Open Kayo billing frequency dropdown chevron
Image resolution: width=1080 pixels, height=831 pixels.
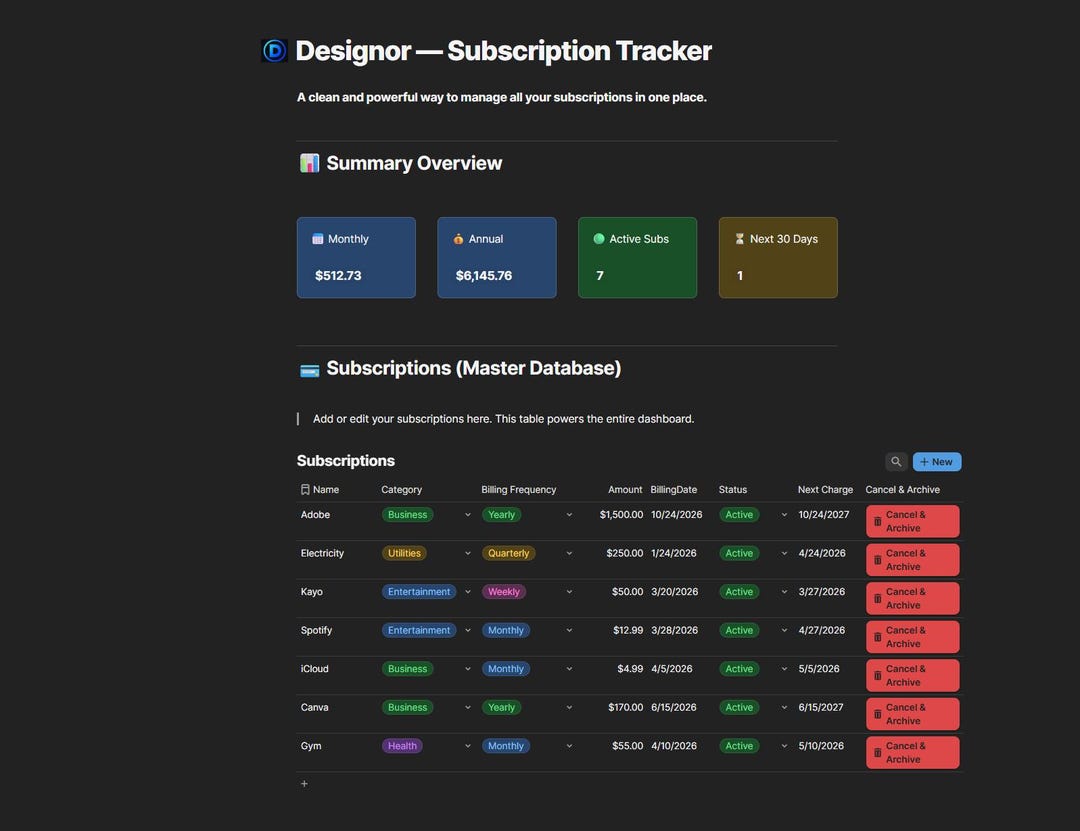tap(569, 592)
